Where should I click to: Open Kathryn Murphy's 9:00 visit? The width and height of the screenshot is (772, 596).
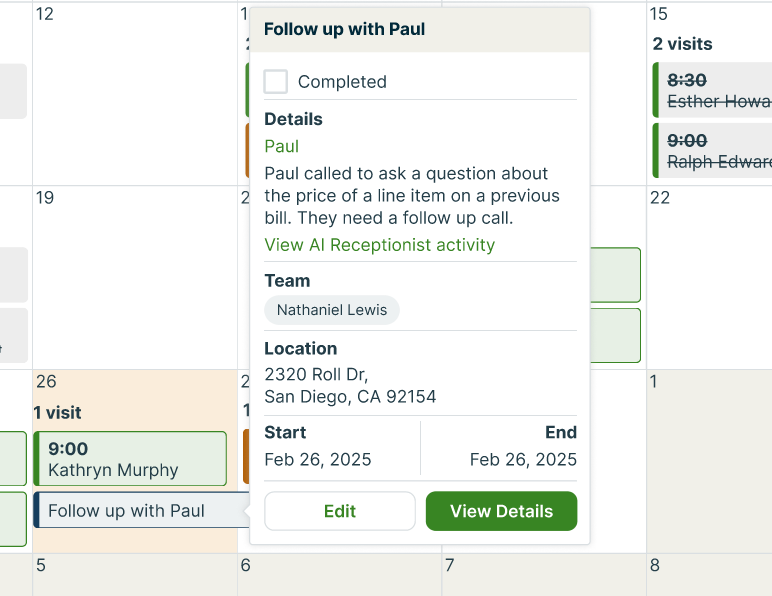pos(130,459)
